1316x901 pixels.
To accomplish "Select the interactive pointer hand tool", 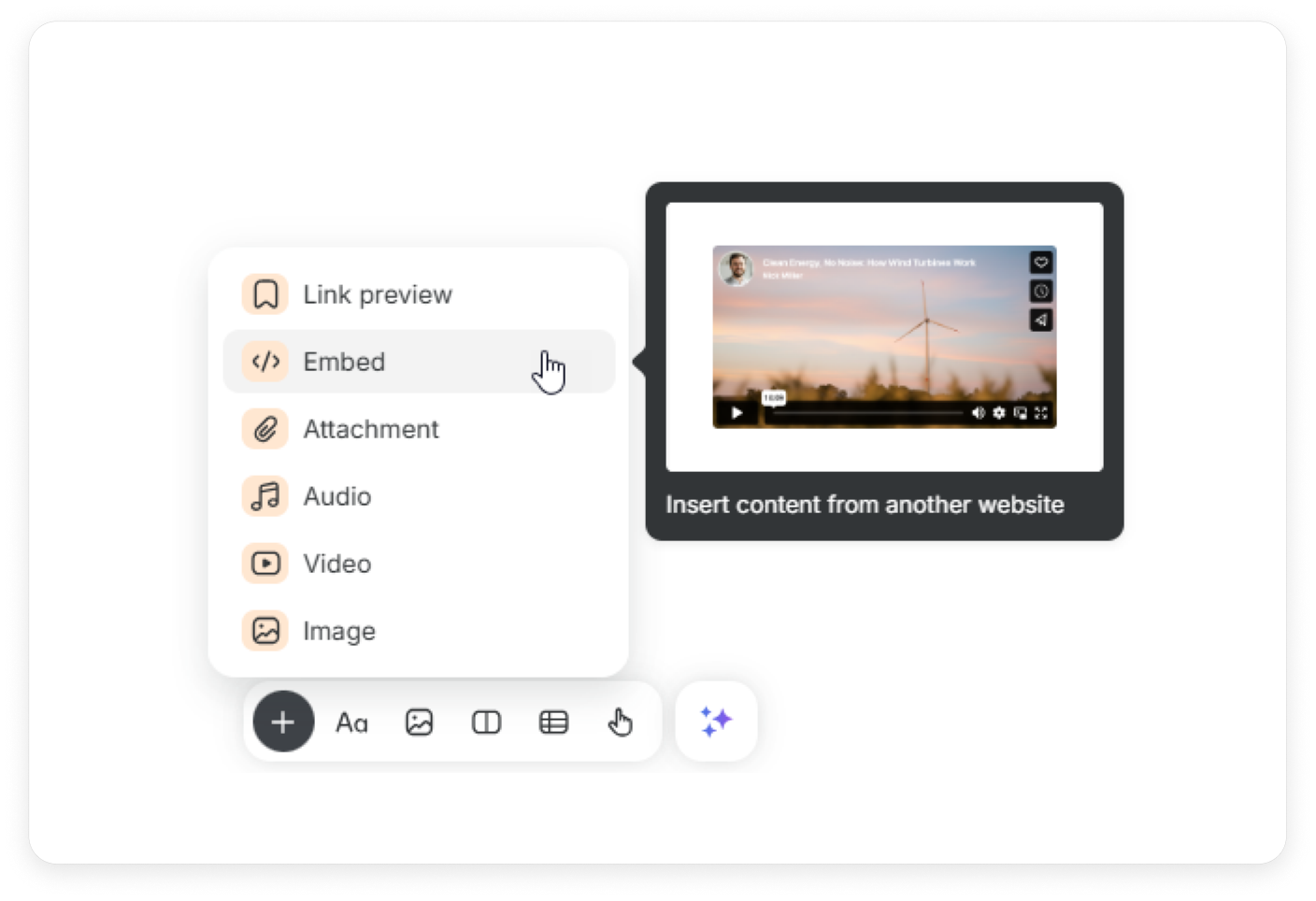I will pyautogui.click(x=621, y=722).
